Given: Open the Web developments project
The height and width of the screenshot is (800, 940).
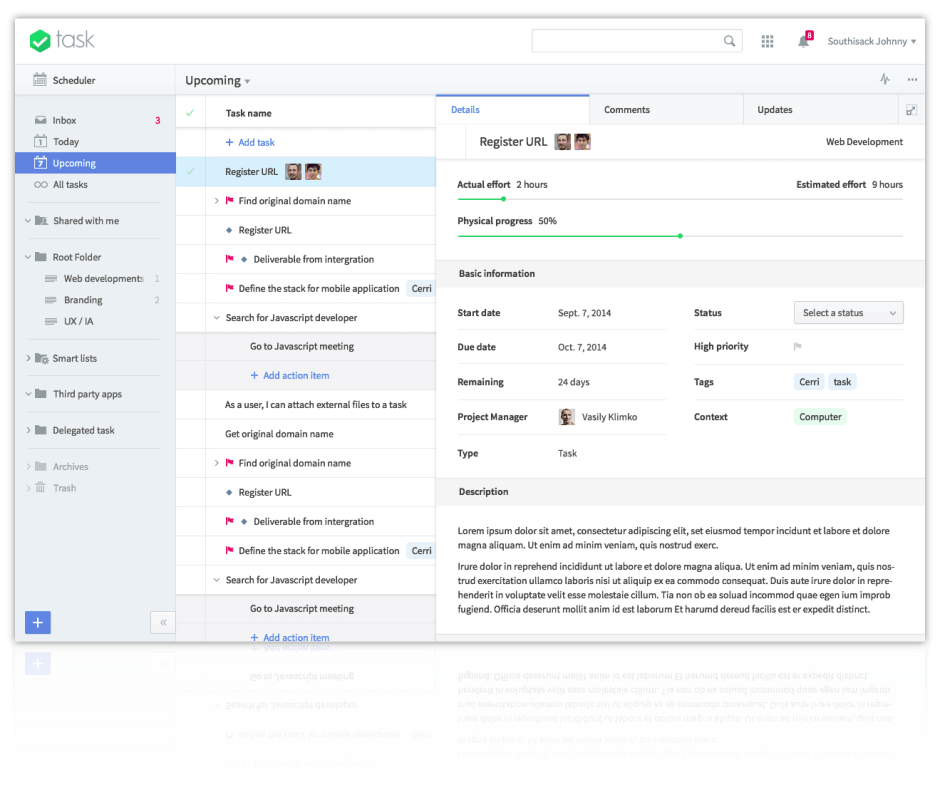Looking at the screenshot, I should click(102, 278).
